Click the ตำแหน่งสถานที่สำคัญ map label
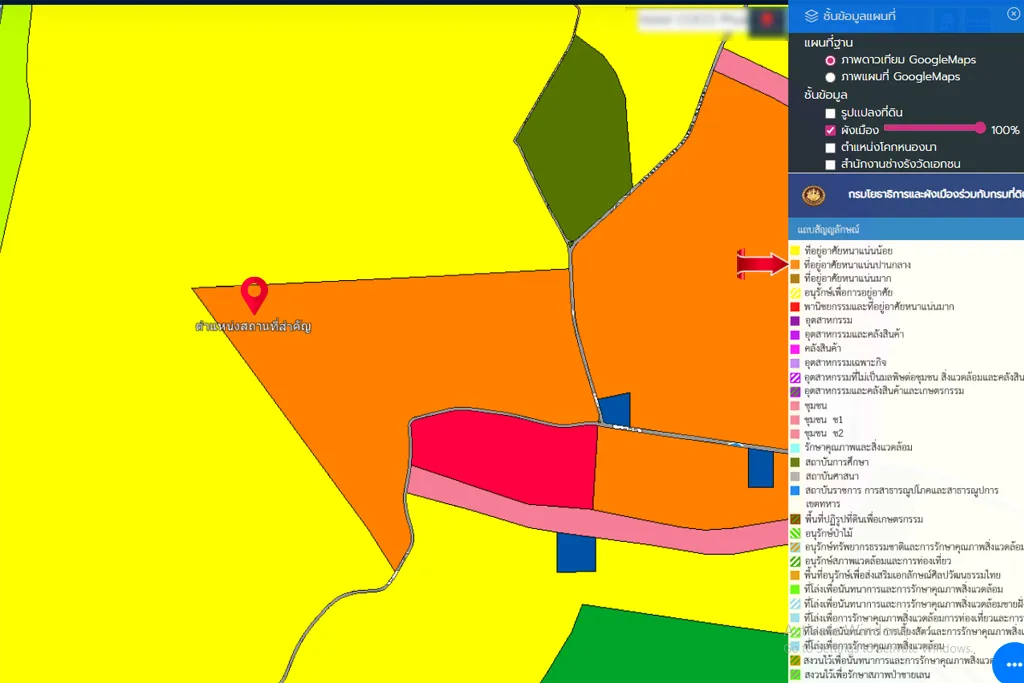Image resolution: width=1024 pixels, height=683 pixels. (x=253, y=326)
